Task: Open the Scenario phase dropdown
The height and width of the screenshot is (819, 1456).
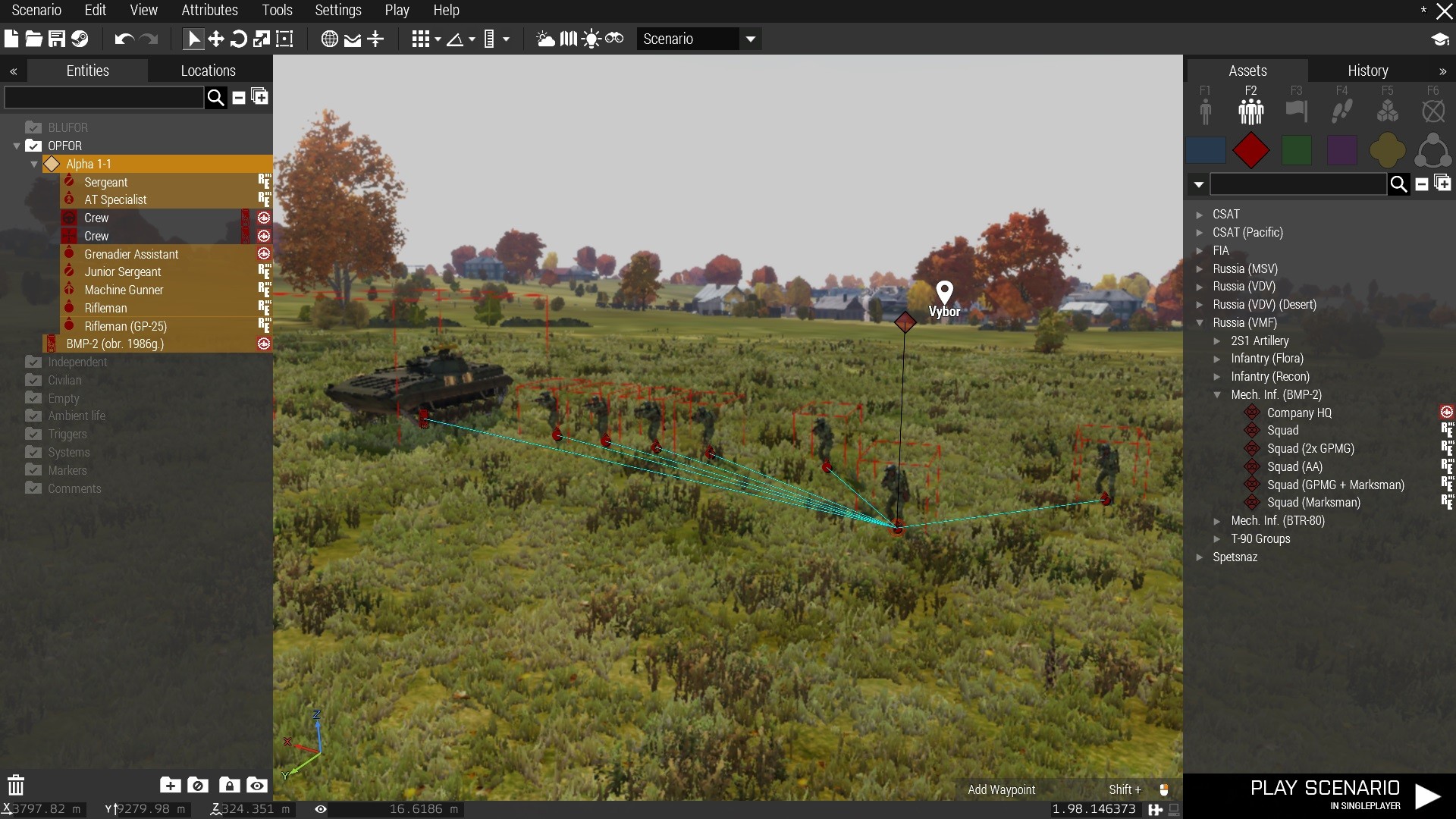Action: 750,39
